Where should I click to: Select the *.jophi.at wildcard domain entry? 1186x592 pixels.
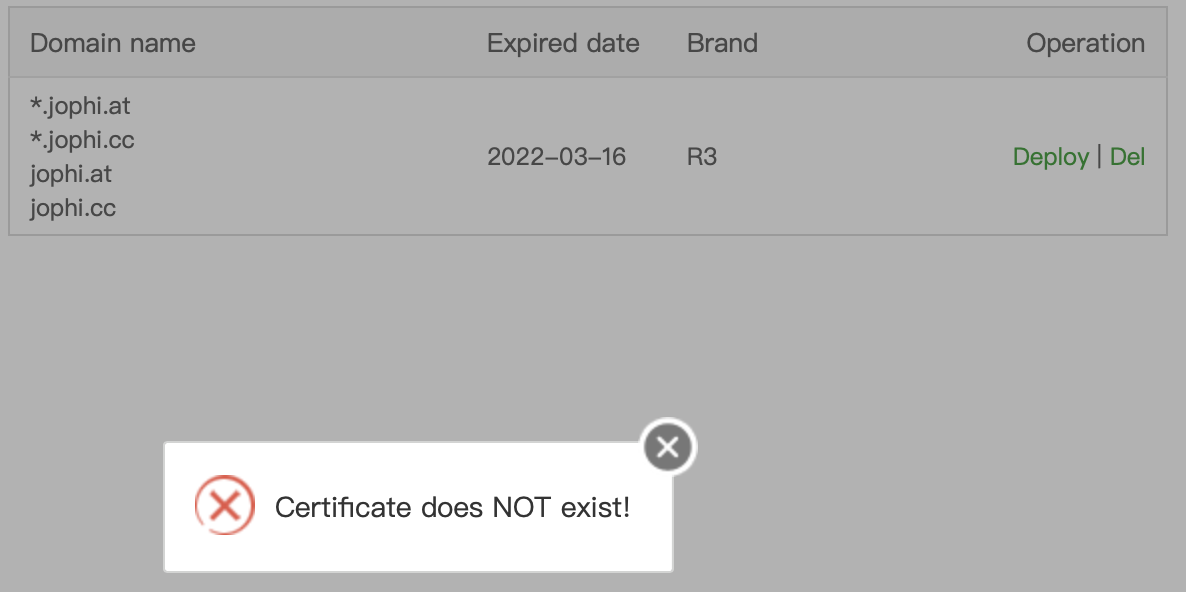80,105
